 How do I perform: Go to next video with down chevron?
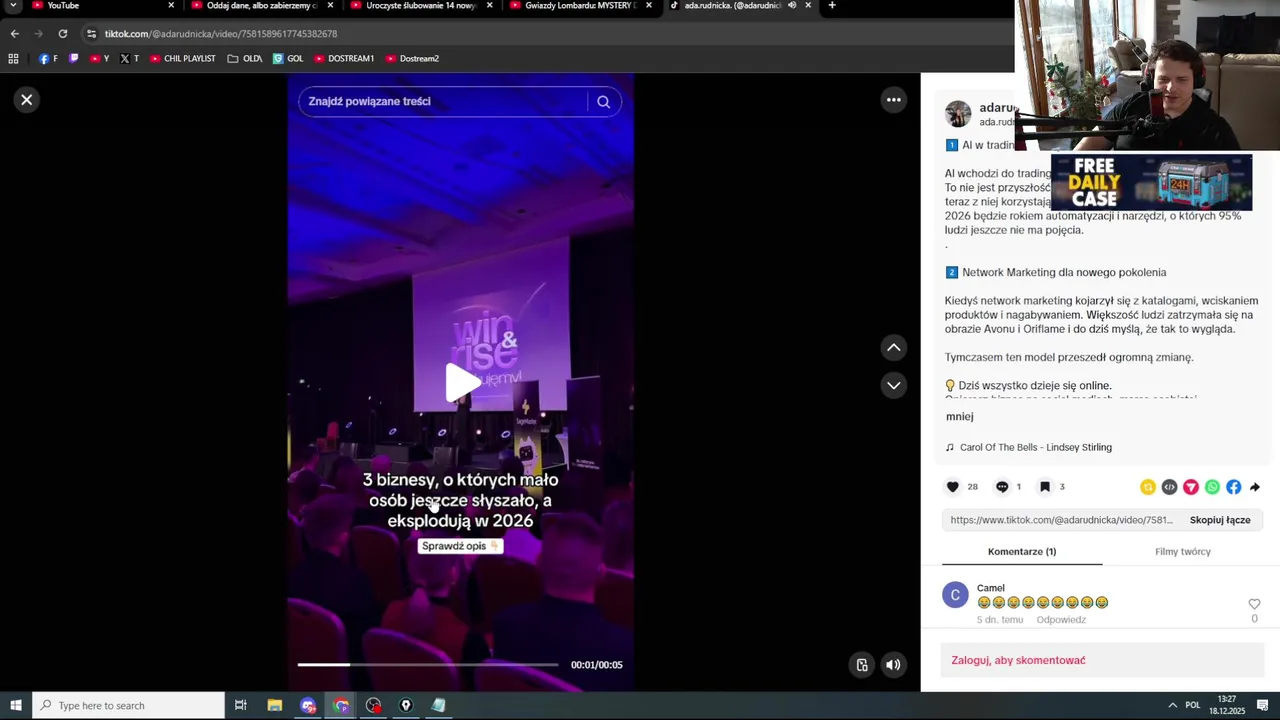(894, 385)
